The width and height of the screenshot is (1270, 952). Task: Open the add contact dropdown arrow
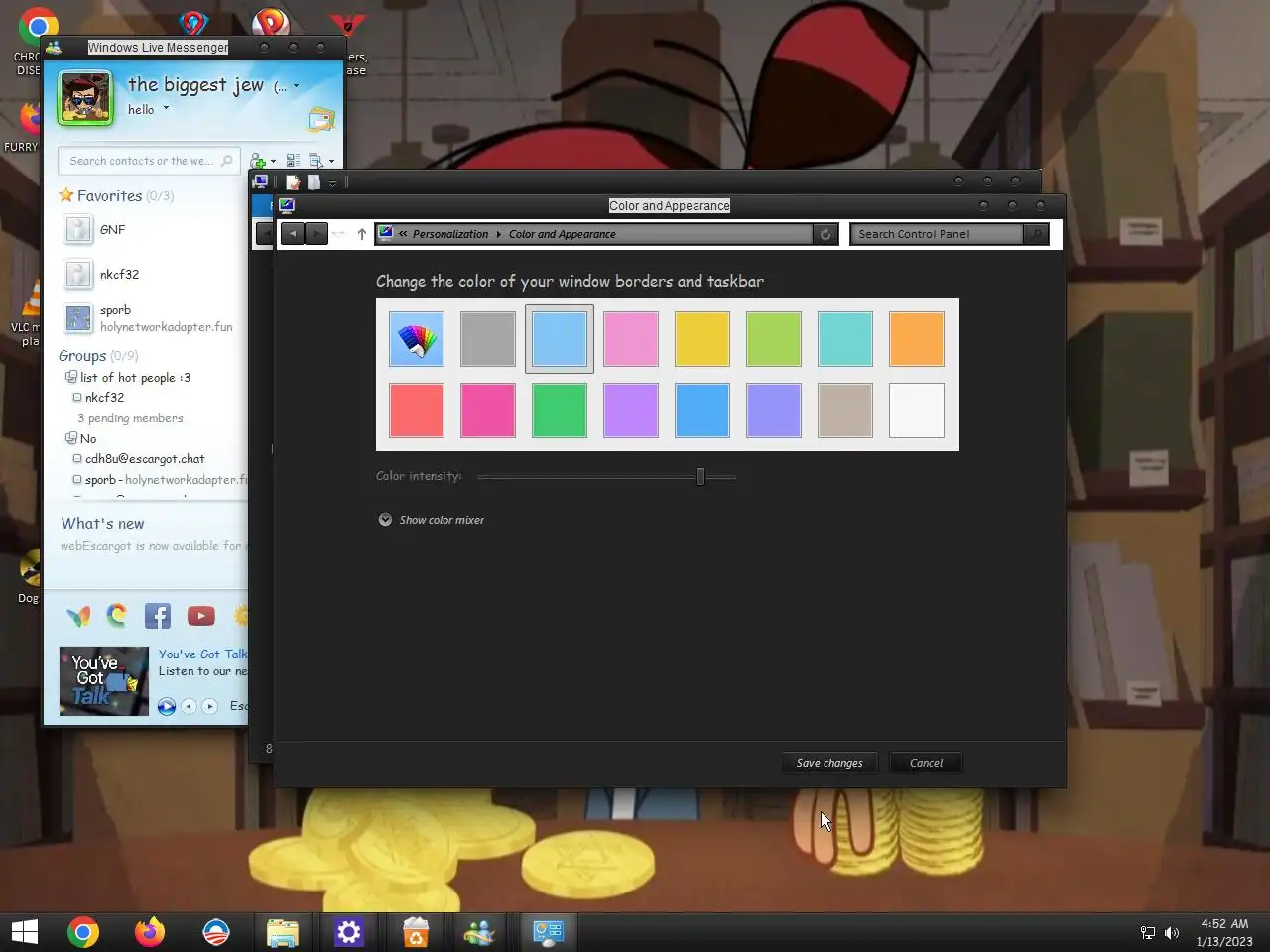tap(273, 162)
